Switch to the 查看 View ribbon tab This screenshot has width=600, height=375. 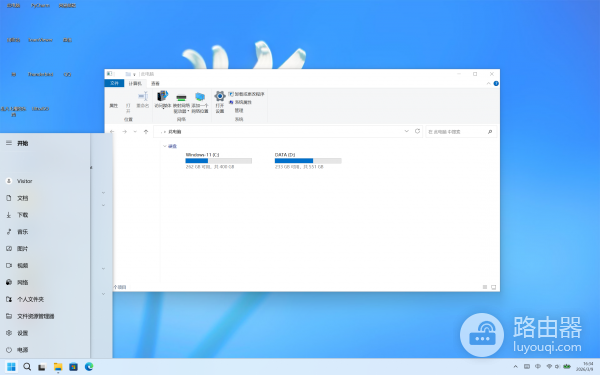point(155,83)
